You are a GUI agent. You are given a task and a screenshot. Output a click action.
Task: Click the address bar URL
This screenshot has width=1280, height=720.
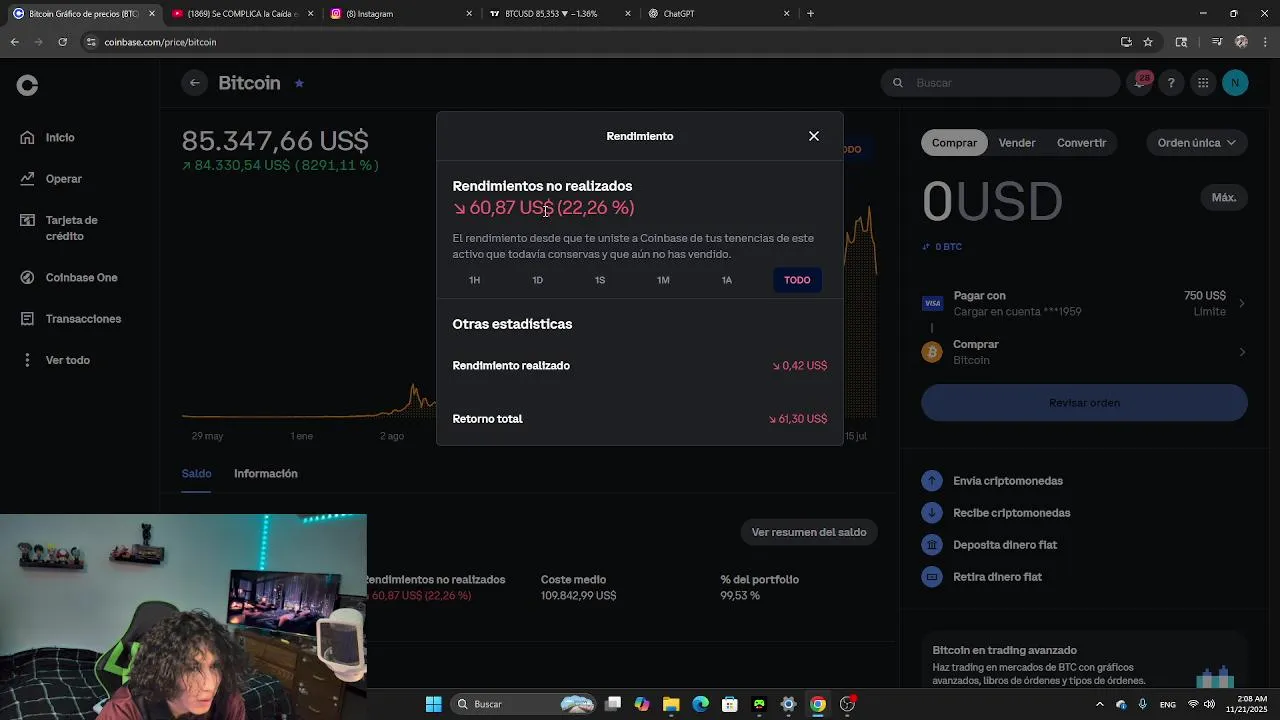[160, 42]
